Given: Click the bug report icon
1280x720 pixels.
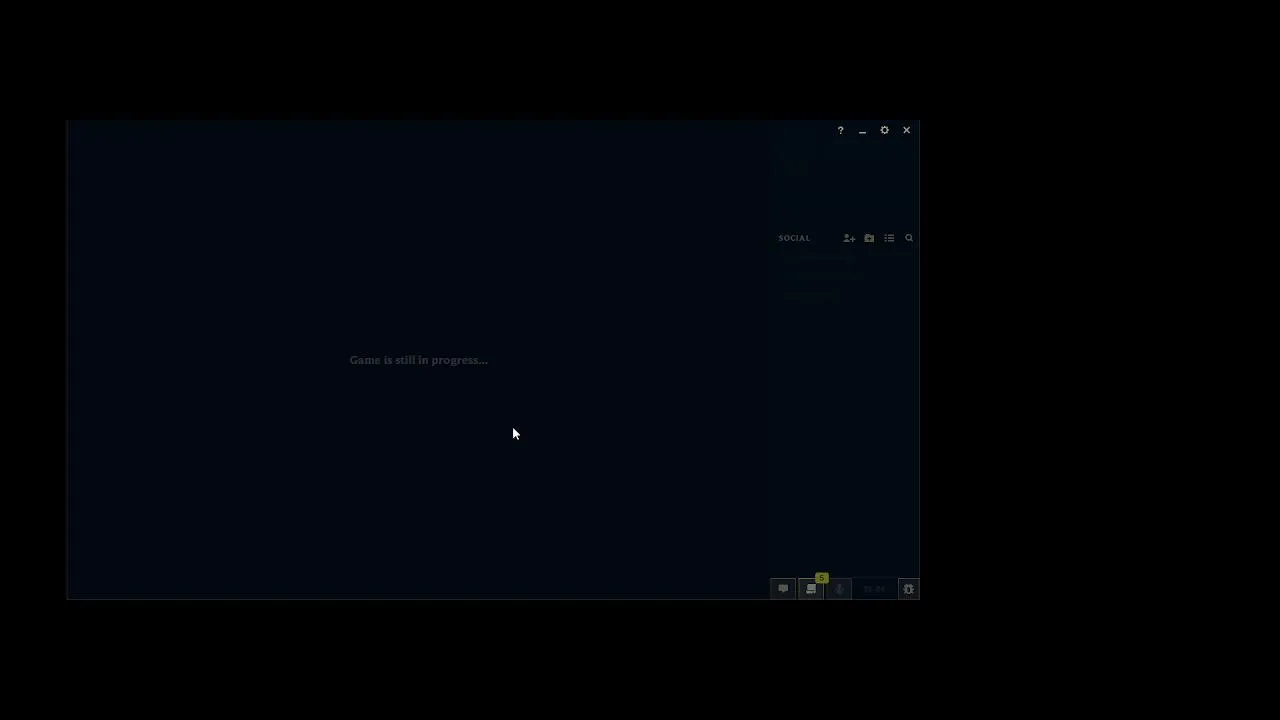Looking at the screenshot, I should click(x=909, y=589).
